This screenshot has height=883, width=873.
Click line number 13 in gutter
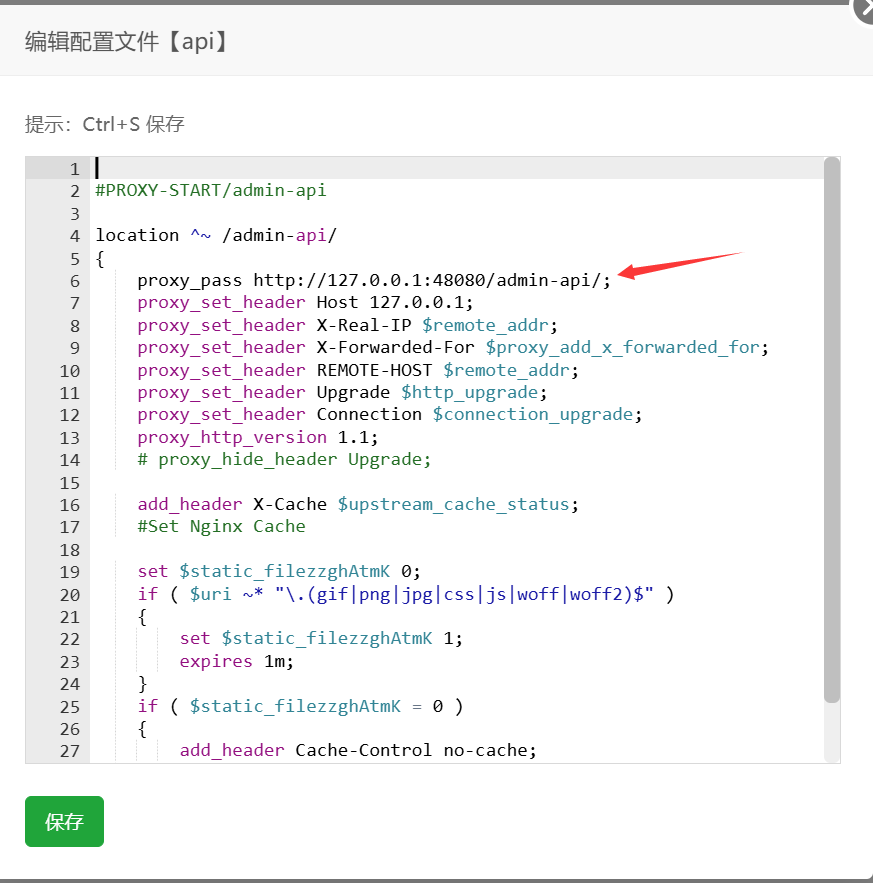[70, 438]
